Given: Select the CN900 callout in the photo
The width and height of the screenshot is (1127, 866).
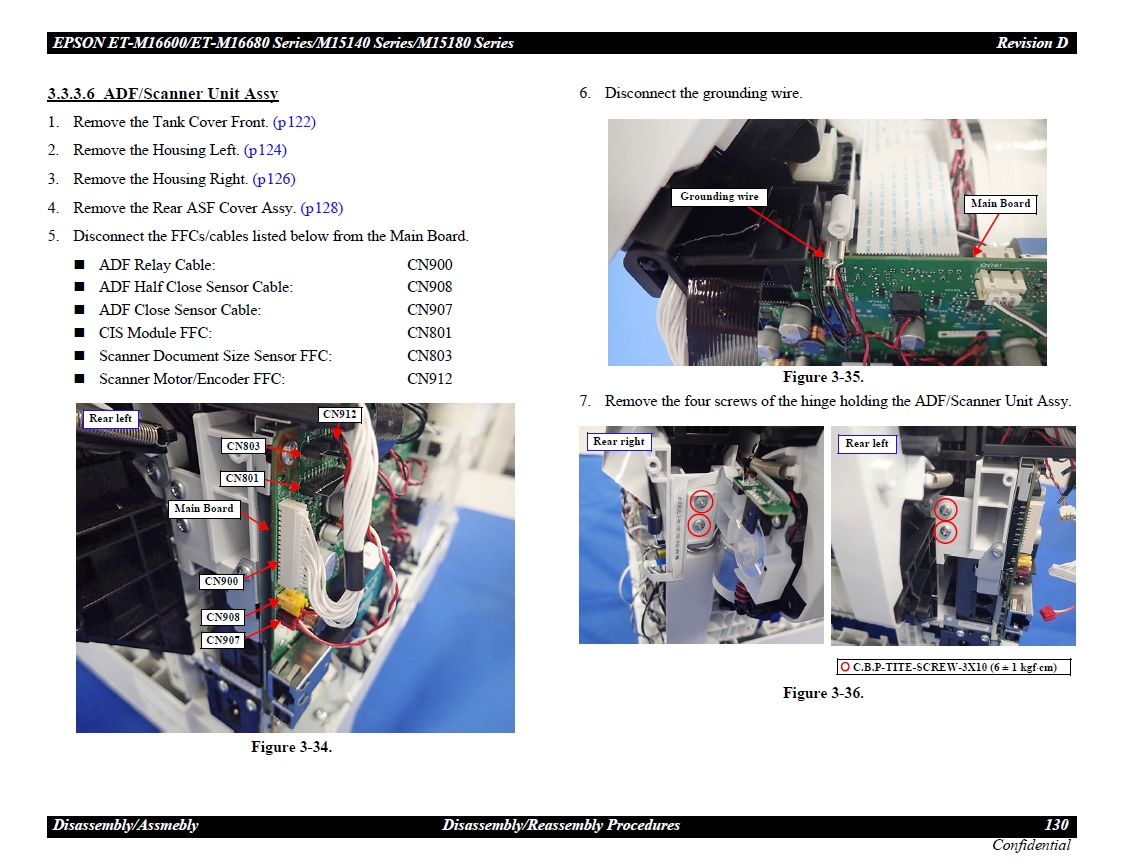Looking at the screenshot, I should [x=222, y=581].
